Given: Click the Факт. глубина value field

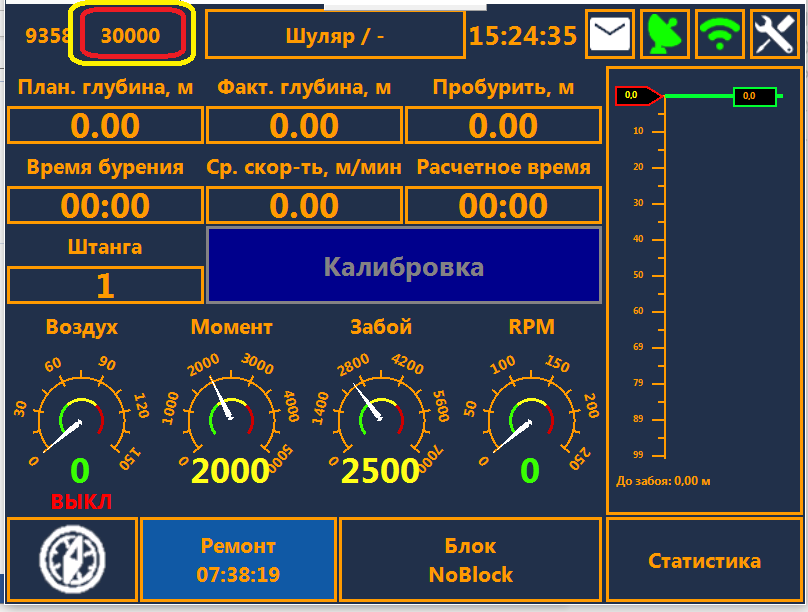Looking at the screenshot, I should (x=304, y=126).
